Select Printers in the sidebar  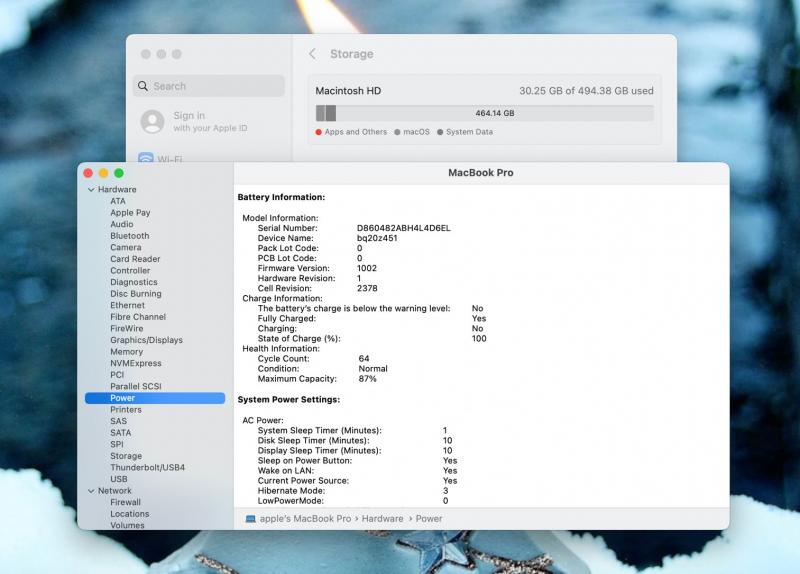point(126,410)
